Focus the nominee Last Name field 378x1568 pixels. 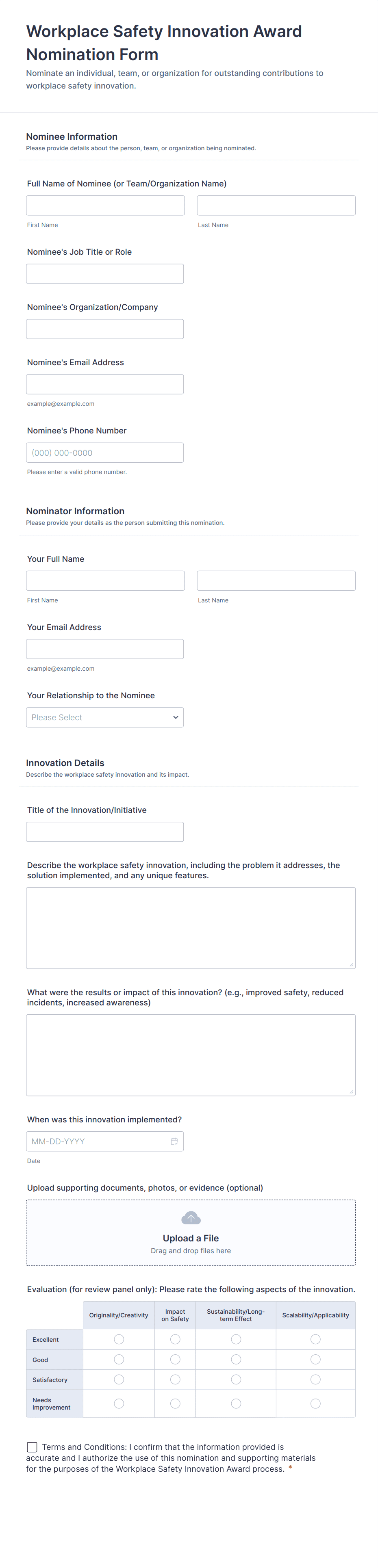coord(276,205)
